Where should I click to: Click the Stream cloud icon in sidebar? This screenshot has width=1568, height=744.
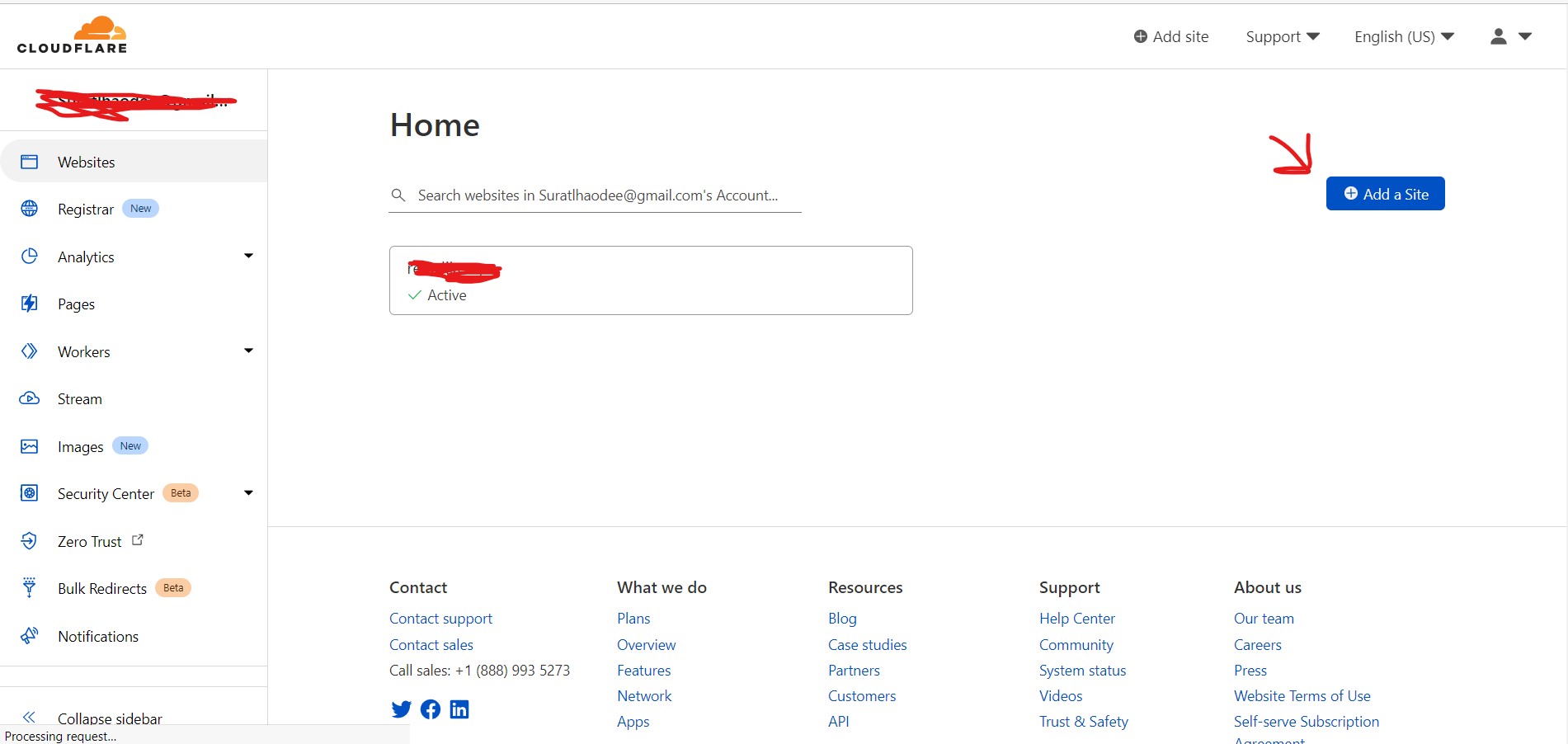coord(30,398)
